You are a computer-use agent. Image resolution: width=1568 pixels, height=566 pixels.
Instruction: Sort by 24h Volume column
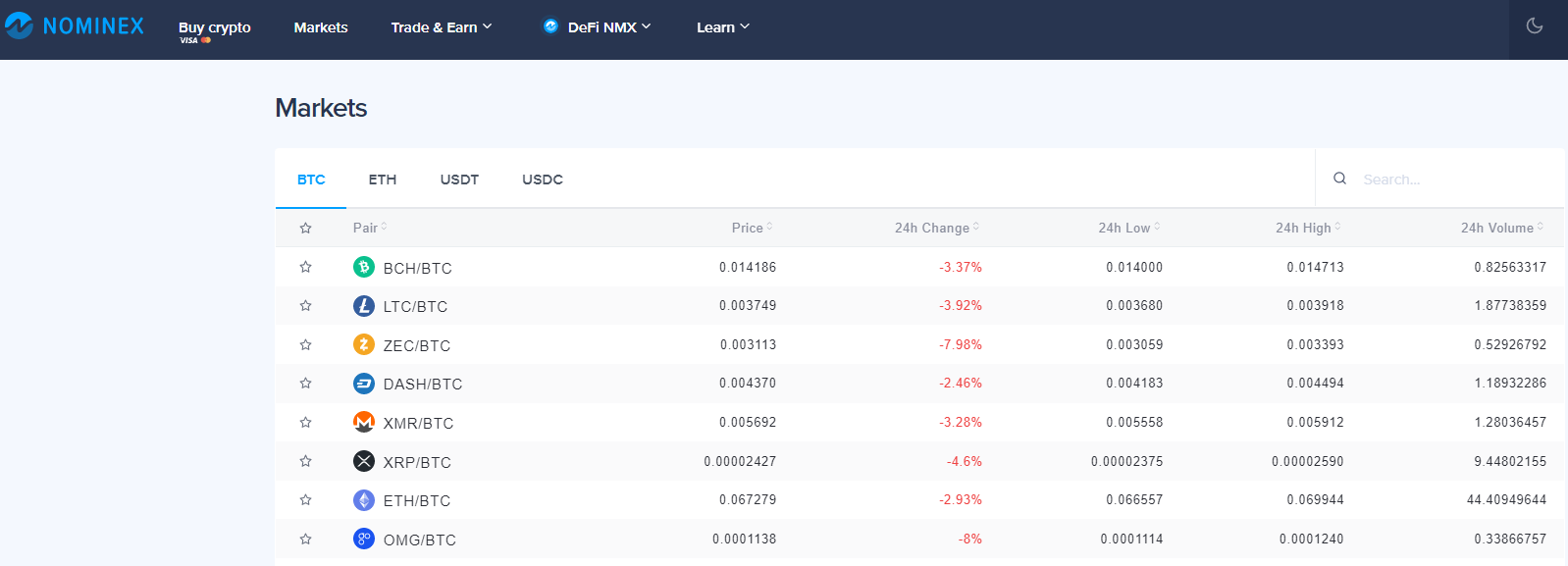point(1502,228)
